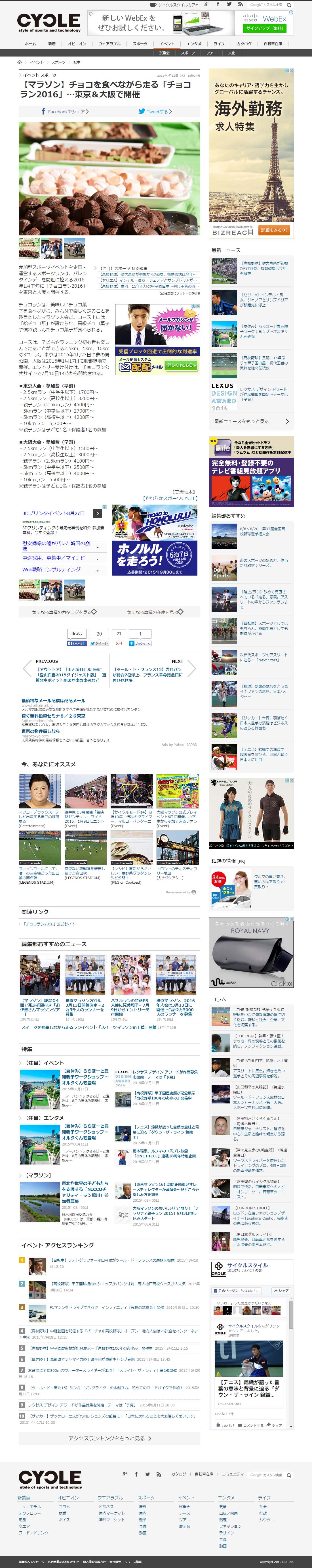
Task: Click アクセスランキングをもっと見る button
Action: pos(109,1438)
